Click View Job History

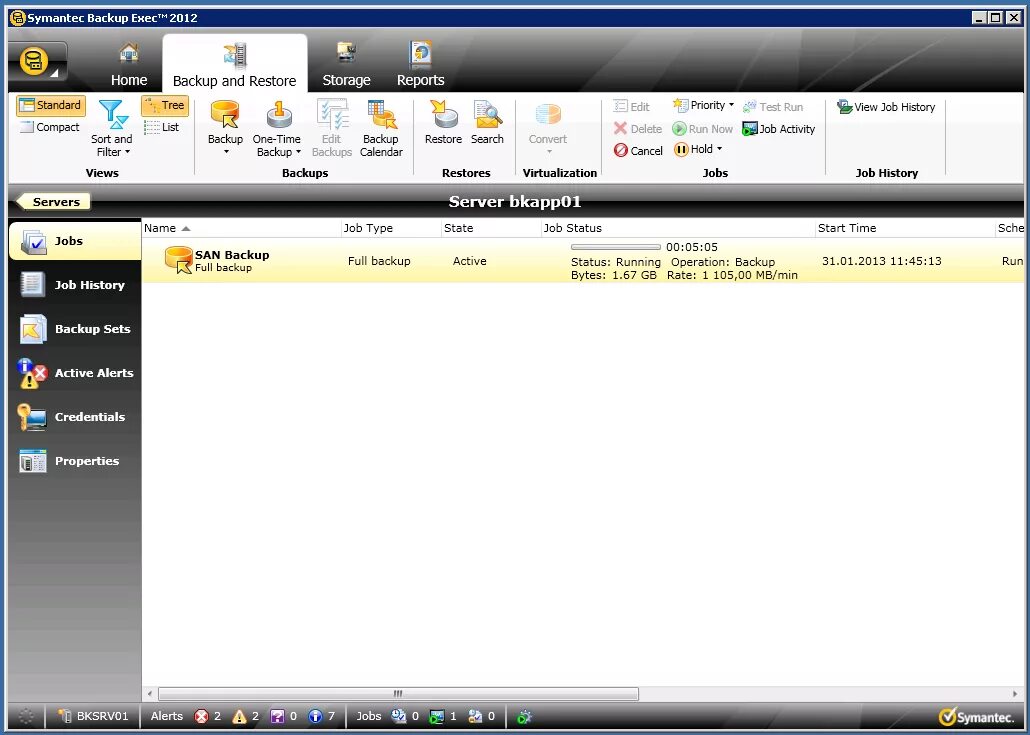[x=886, y=106]
